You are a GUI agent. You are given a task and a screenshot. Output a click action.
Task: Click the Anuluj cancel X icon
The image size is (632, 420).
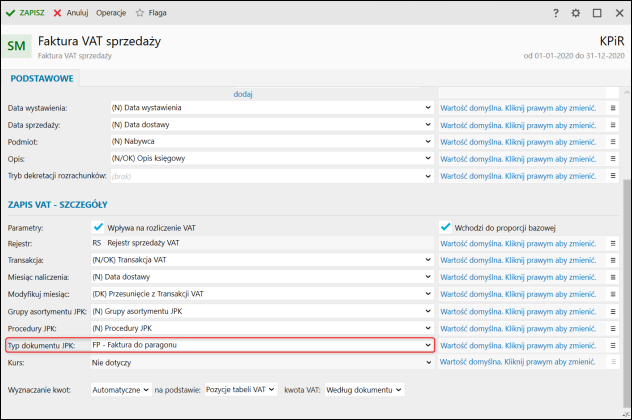58,13
